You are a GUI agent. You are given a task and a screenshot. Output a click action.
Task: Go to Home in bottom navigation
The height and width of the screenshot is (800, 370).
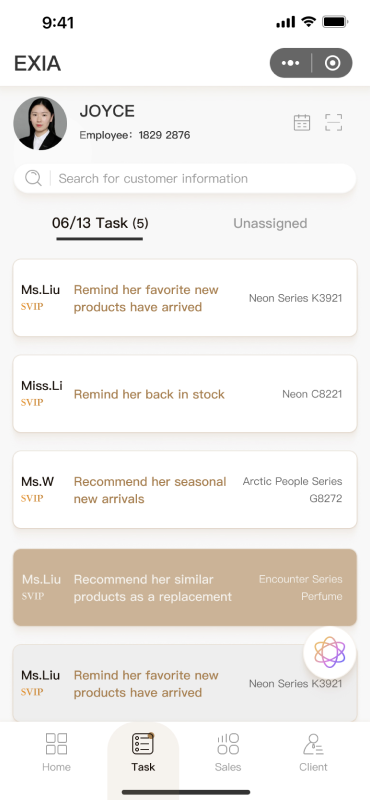coord(56,752)
